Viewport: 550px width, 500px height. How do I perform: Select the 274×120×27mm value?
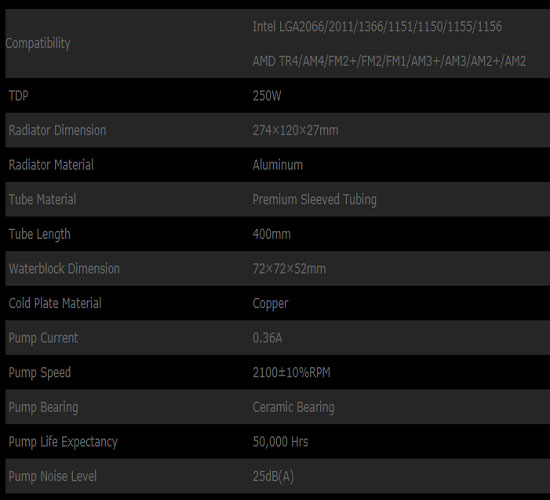point(295,130)
